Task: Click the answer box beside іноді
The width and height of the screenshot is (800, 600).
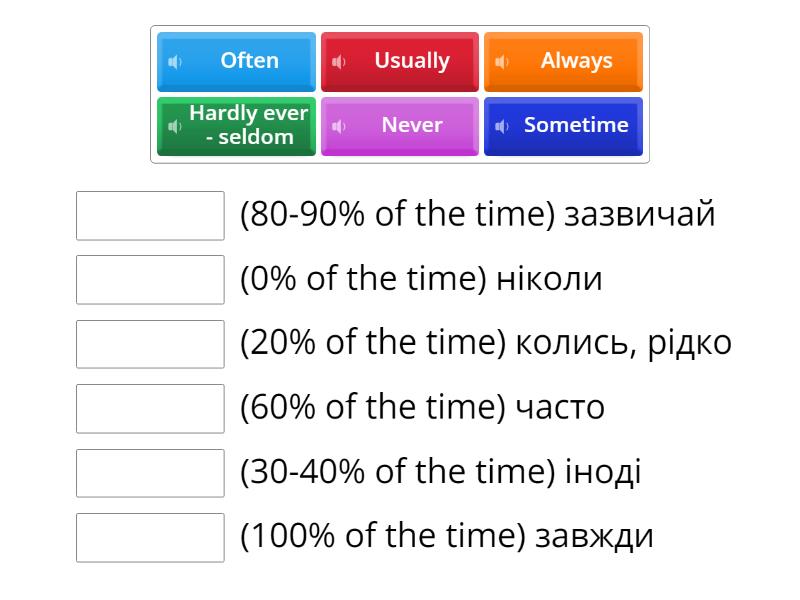Action: coord(150,473)
